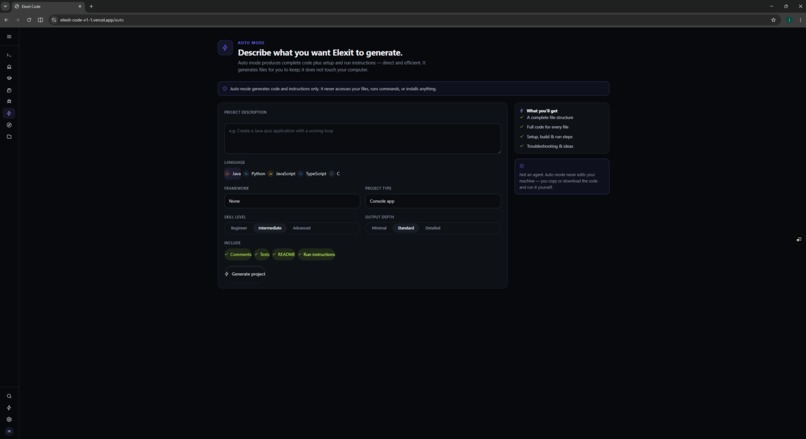This screenshot has width=806, height=439.
Task: Open the compass icon in the sidebar
Action: [x=9, y=125]
